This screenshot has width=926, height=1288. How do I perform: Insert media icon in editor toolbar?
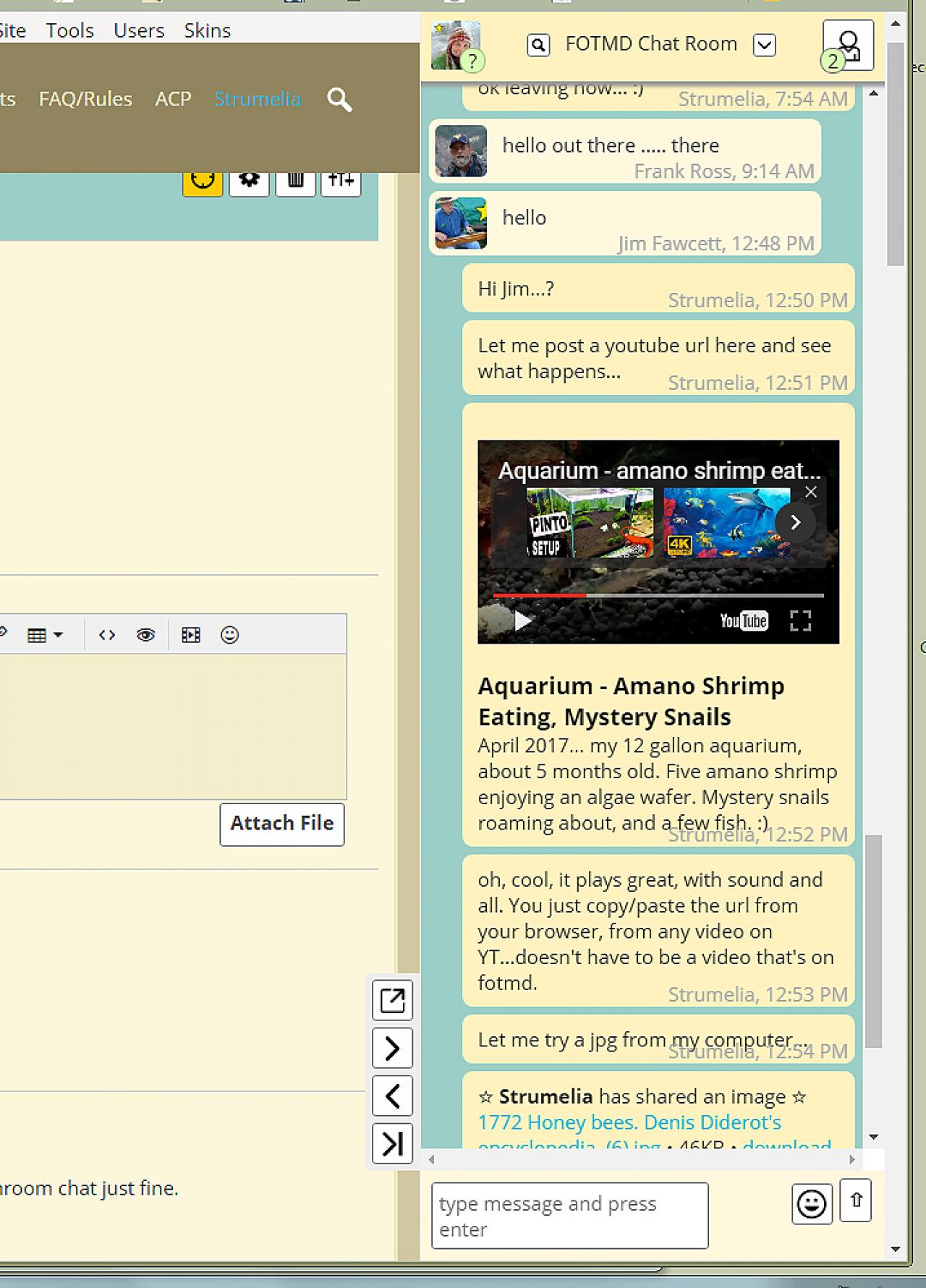[x=191, y=635]
